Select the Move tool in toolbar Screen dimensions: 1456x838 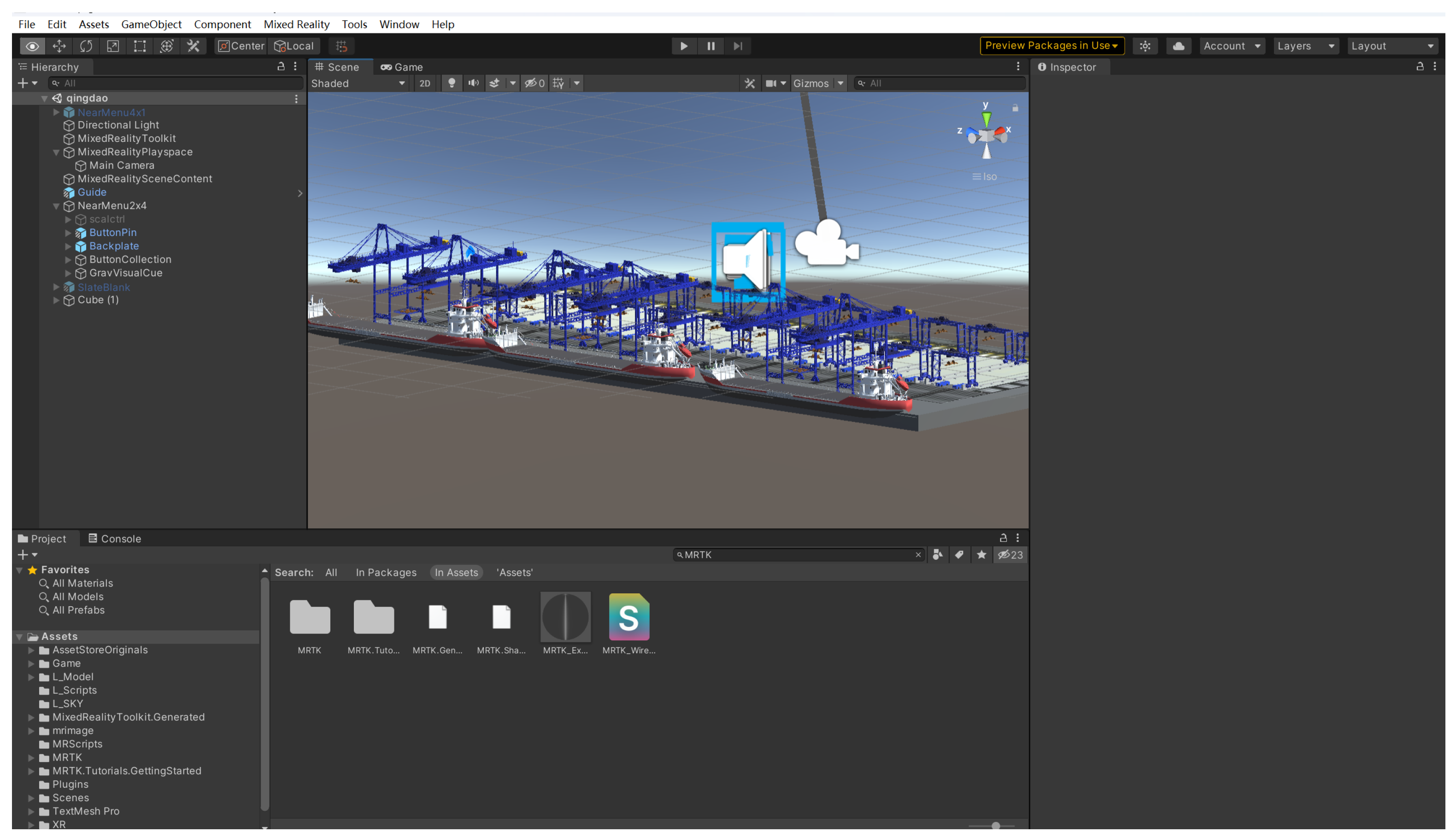(59, 46)
